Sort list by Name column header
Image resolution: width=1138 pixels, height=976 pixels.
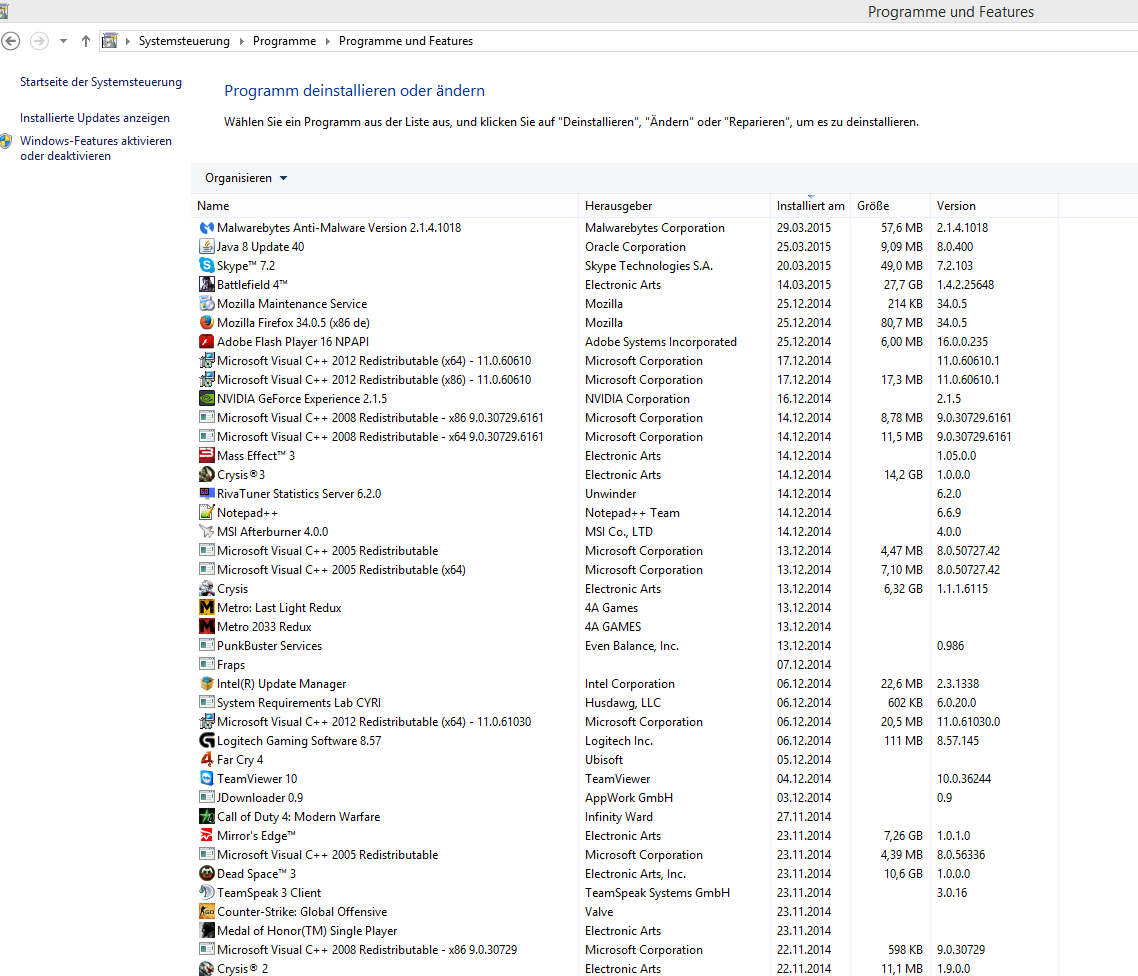click(214, 206)
